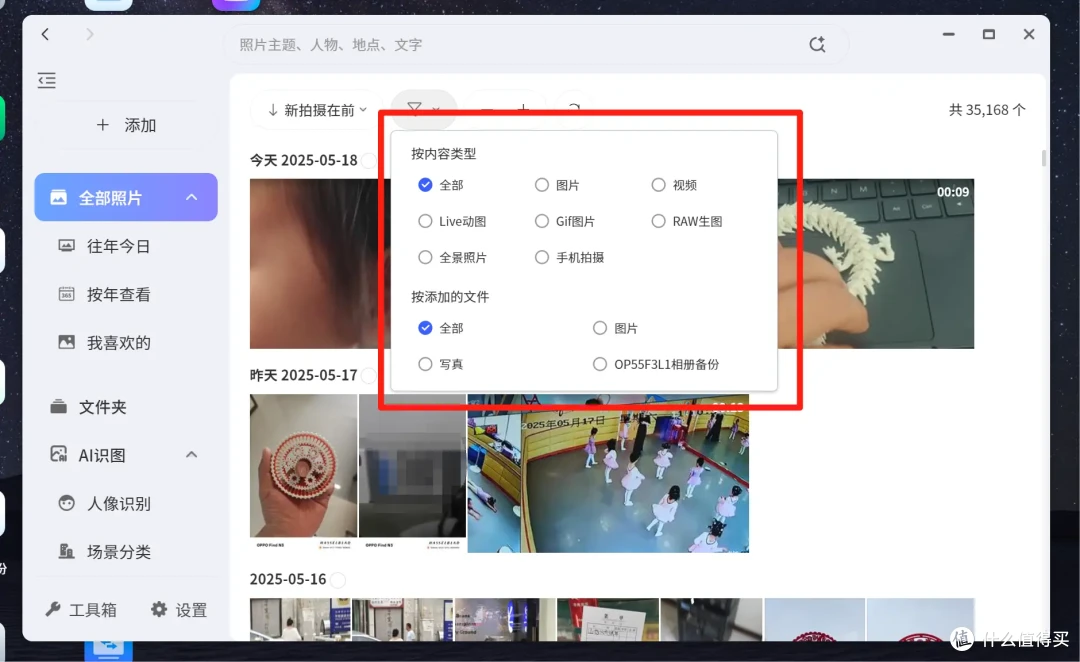
Task: Select the 写真 folder option
Action: [x=425, y=364]
